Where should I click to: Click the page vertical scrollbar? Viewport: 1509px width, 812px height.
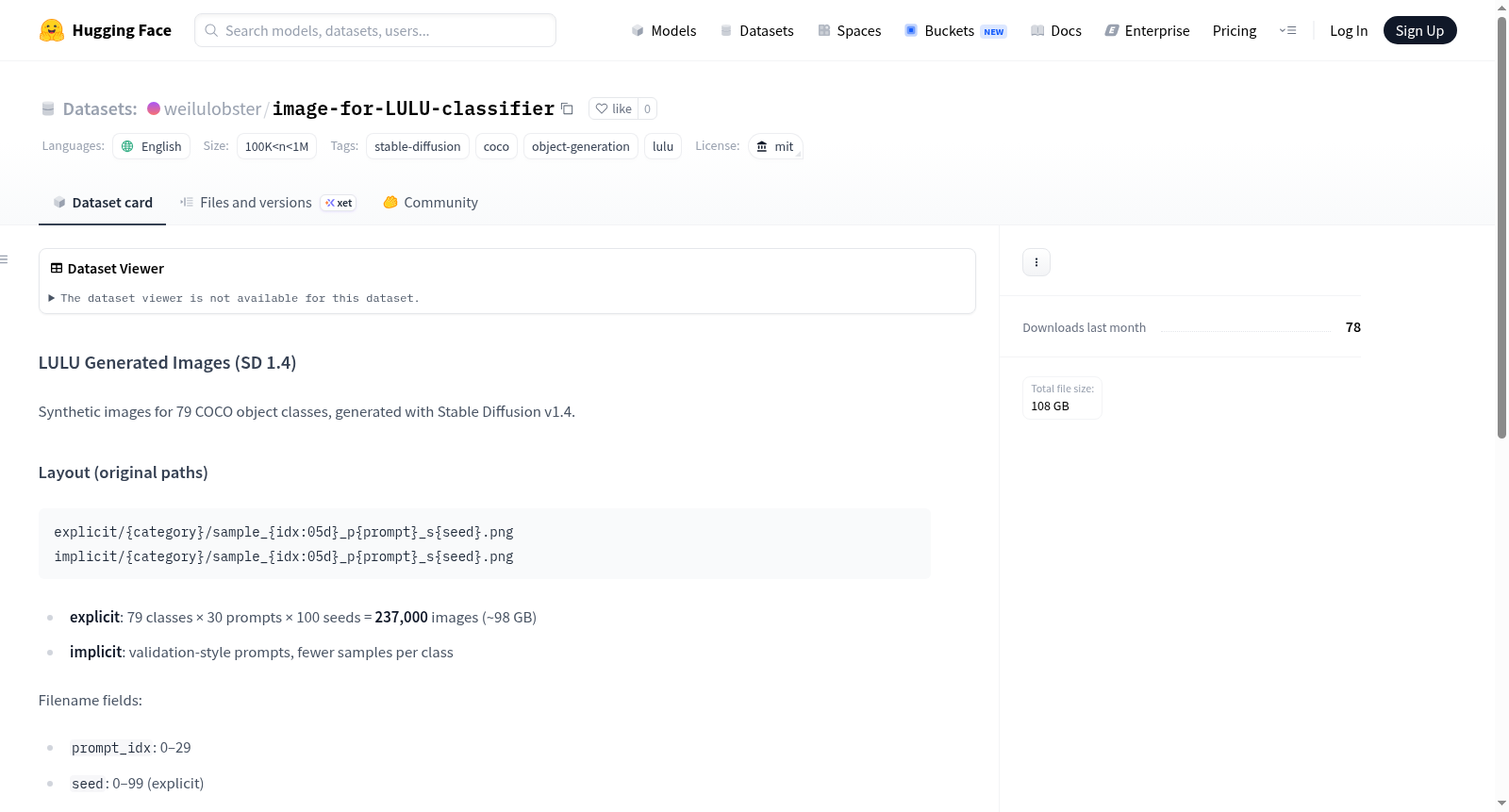(1502, 226)
